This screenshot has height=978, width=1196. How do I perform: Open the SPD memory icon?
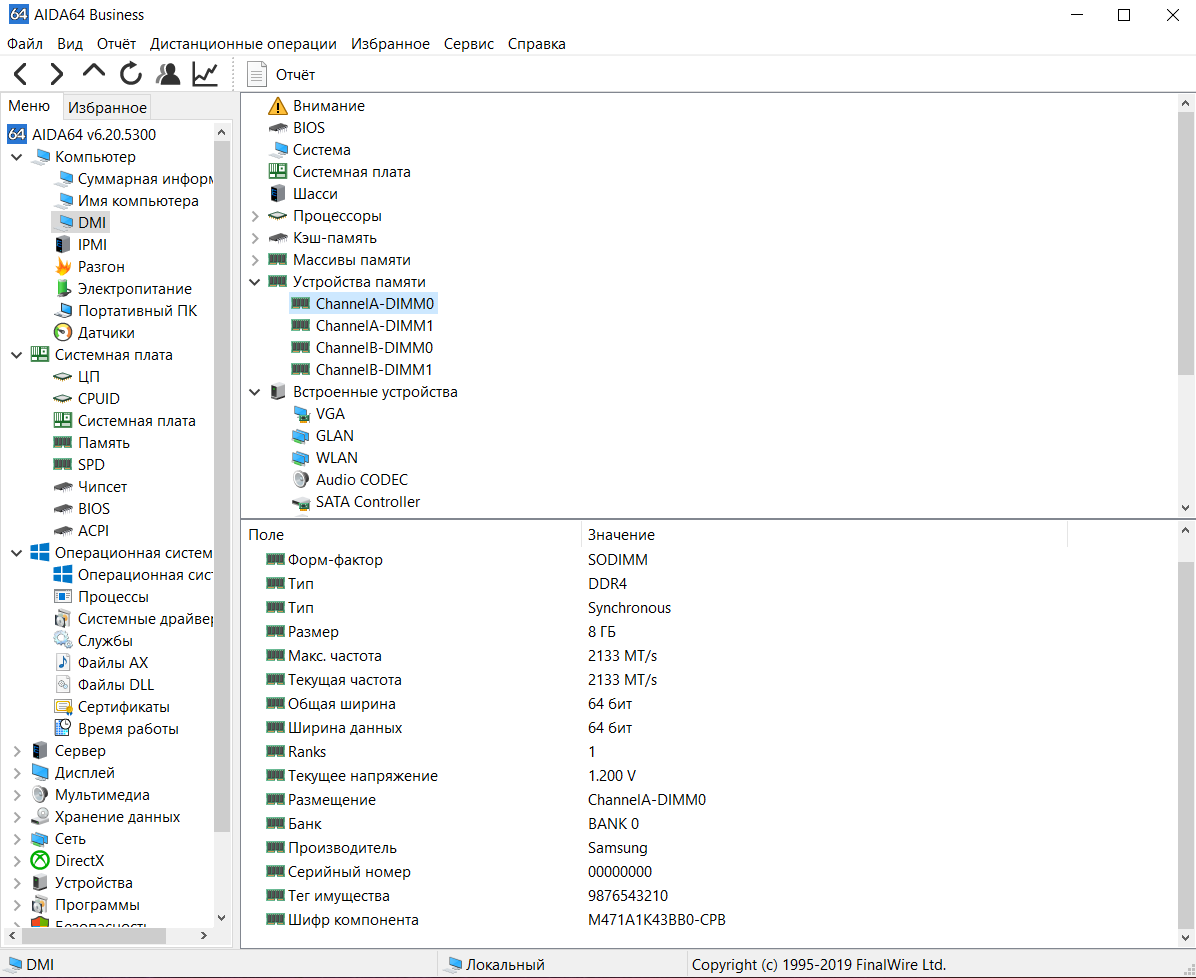click(63, 465)
